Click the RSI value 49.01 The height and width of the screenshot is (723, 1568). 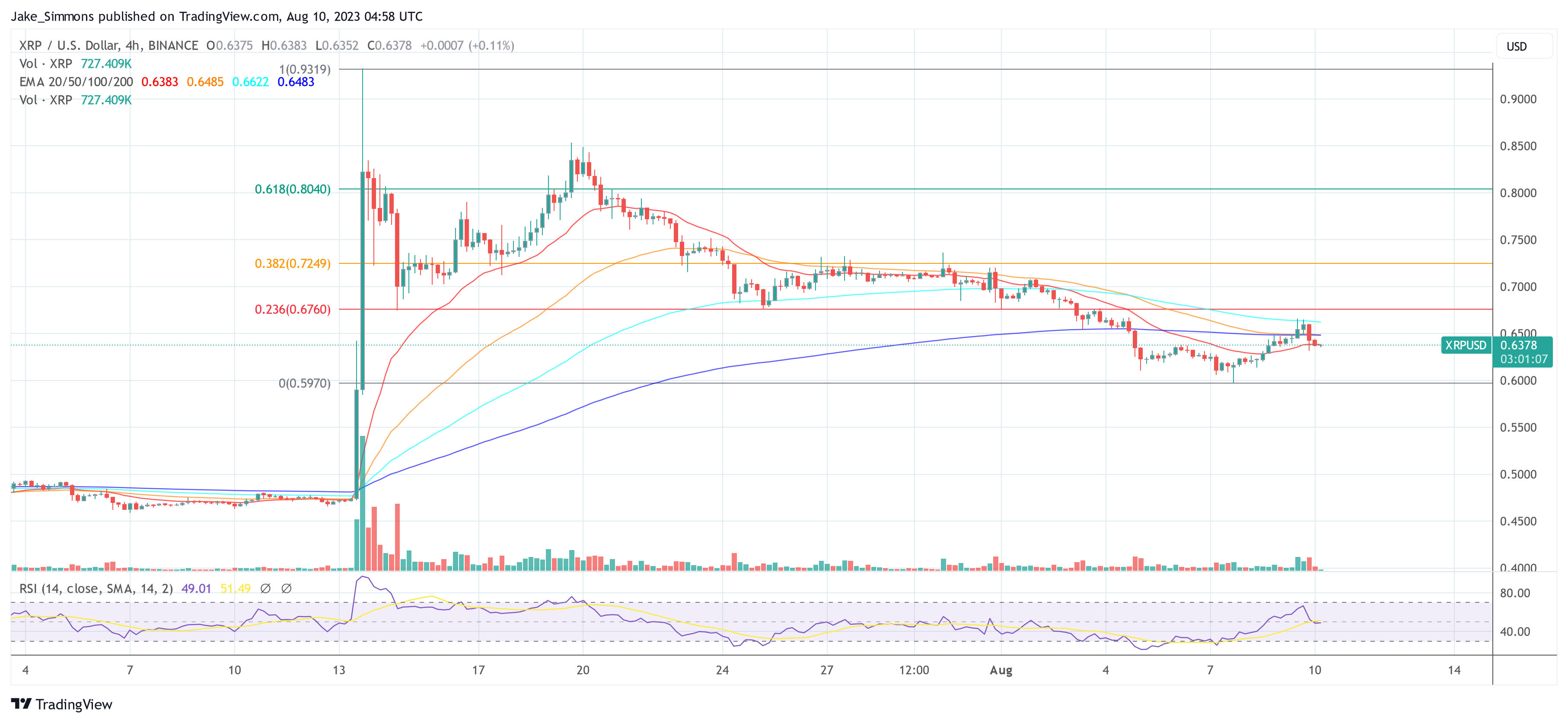[x=196, y=589]
